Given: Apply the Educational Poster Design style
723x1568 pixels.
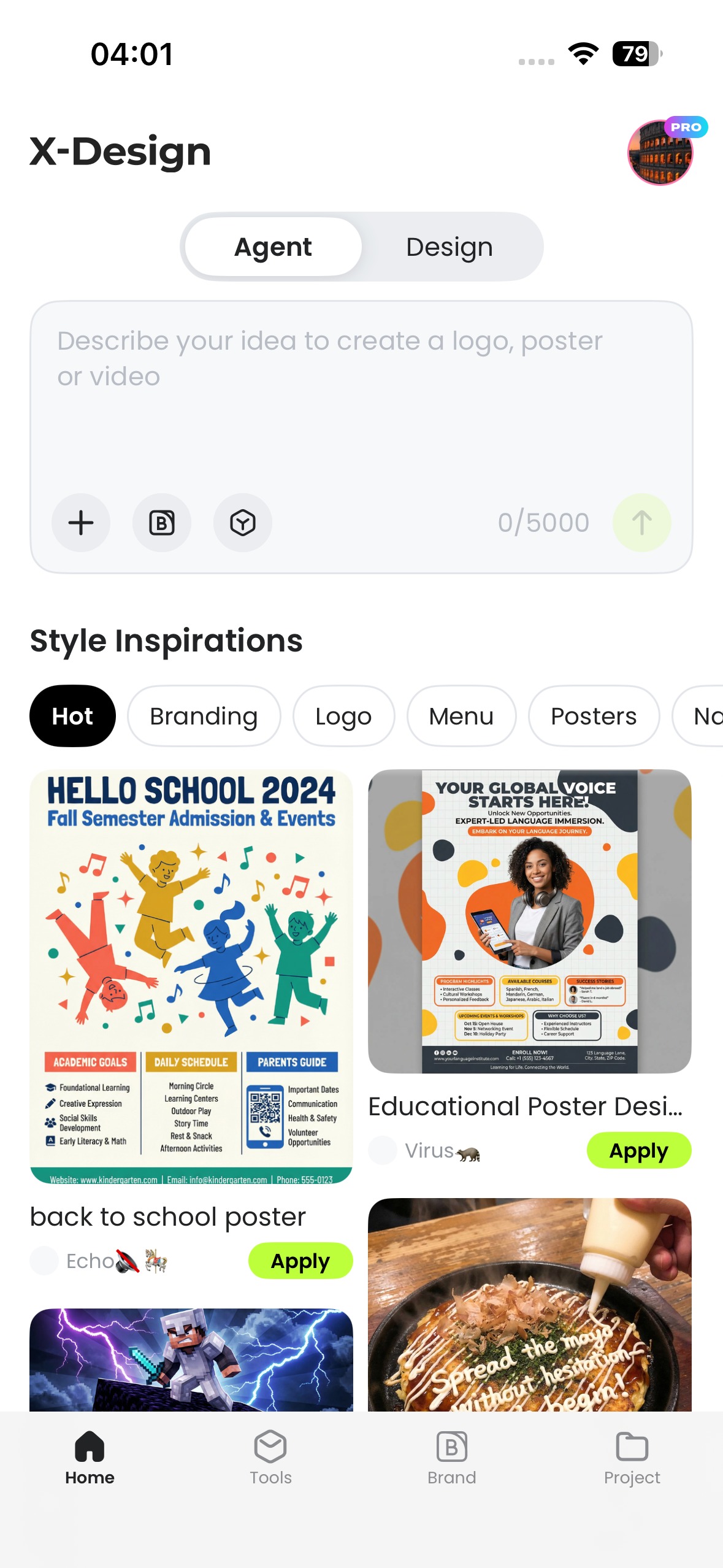Looking at the screenshot, I should tap(639, 1150).
